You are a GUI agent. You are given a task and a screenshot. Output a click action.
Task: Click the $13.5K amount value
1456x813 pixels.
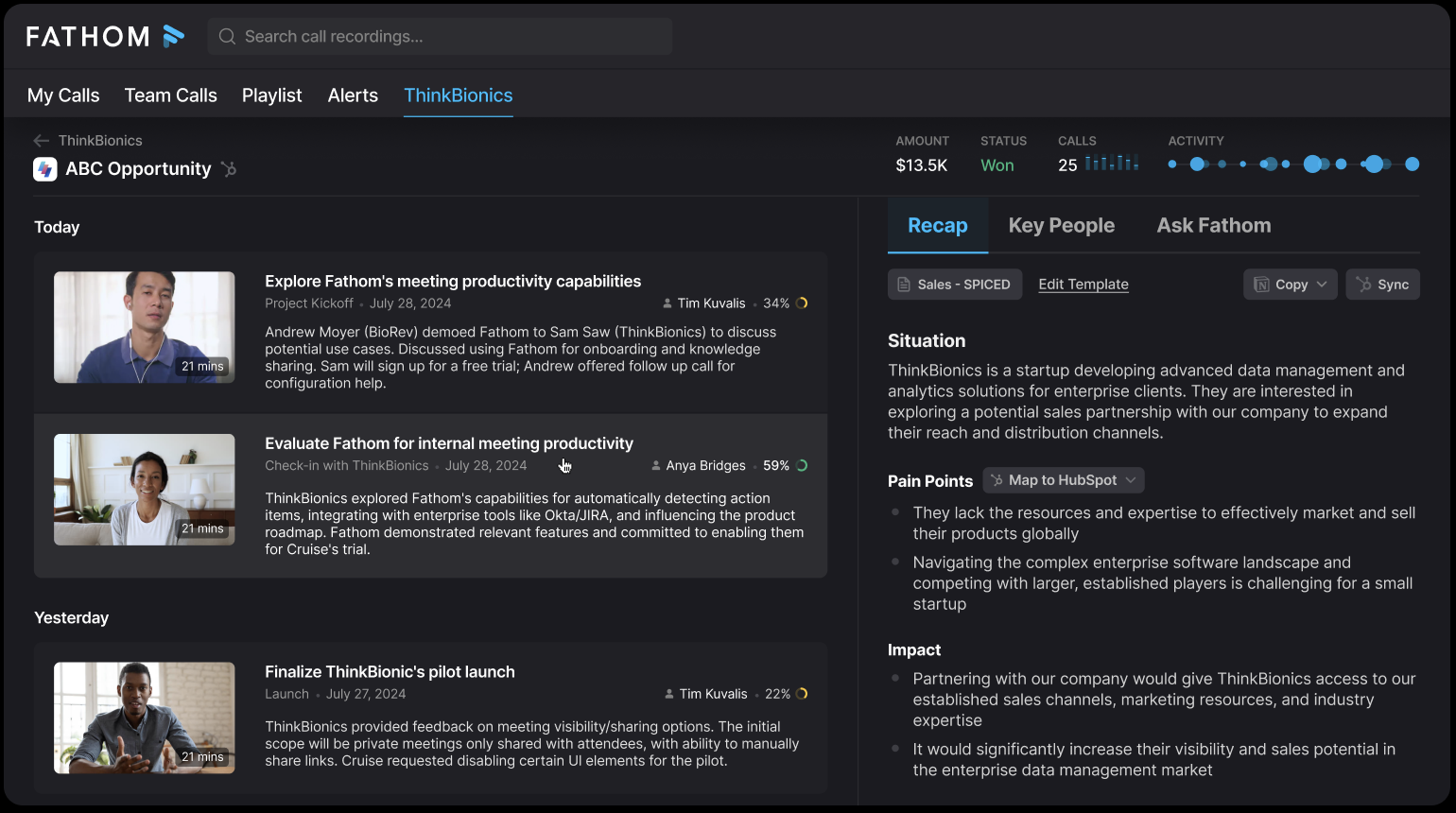coord(922,165)
